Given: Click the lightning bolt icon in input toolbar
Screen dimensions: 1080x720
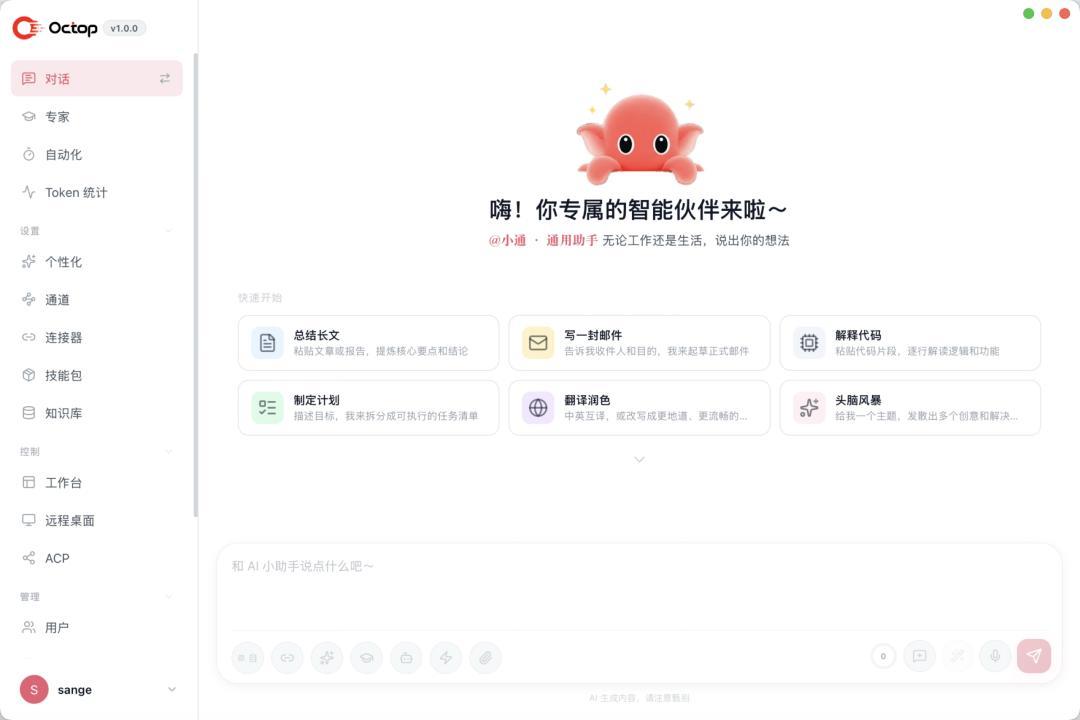Looking at the screenshot, I should [x=446, y=657].
